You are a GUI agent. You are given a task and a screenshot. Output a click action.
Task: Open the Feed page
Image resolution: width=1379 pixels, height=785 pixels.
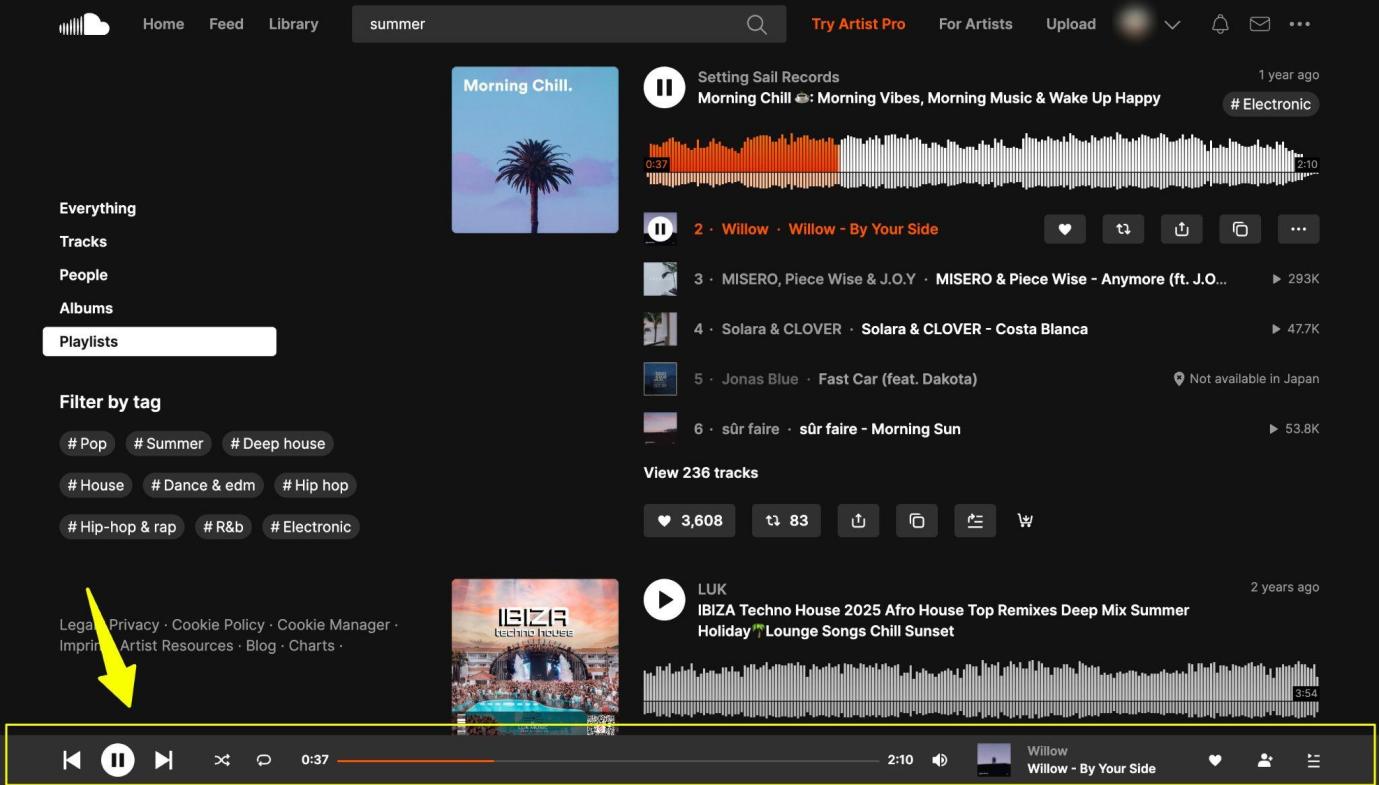226,24
